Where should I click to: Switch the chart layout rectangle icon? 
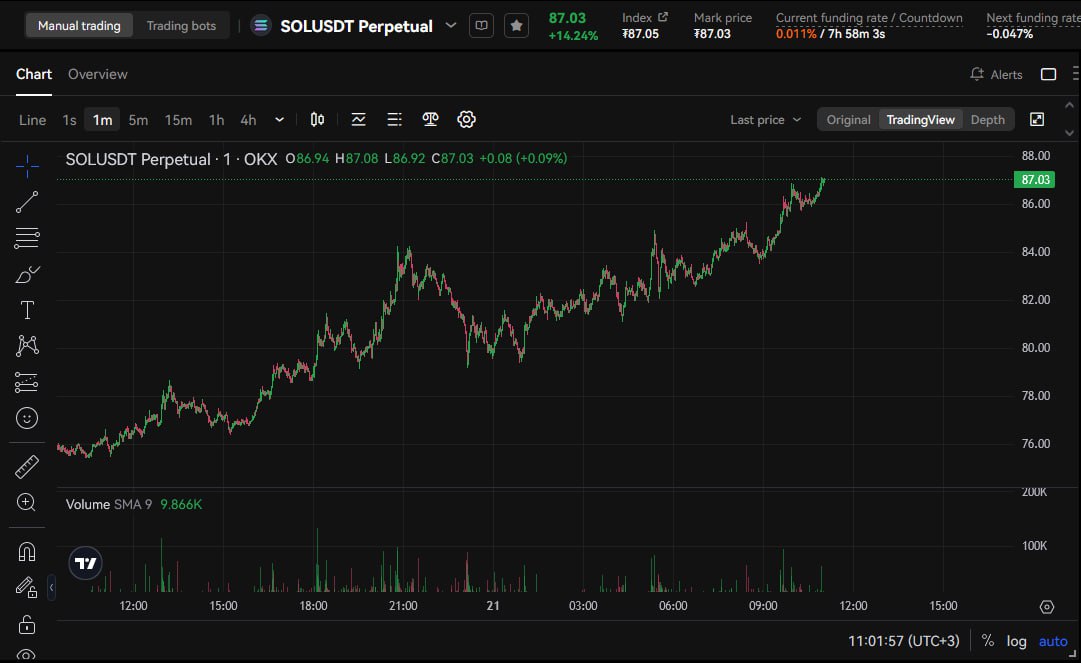pos(1049,74)
